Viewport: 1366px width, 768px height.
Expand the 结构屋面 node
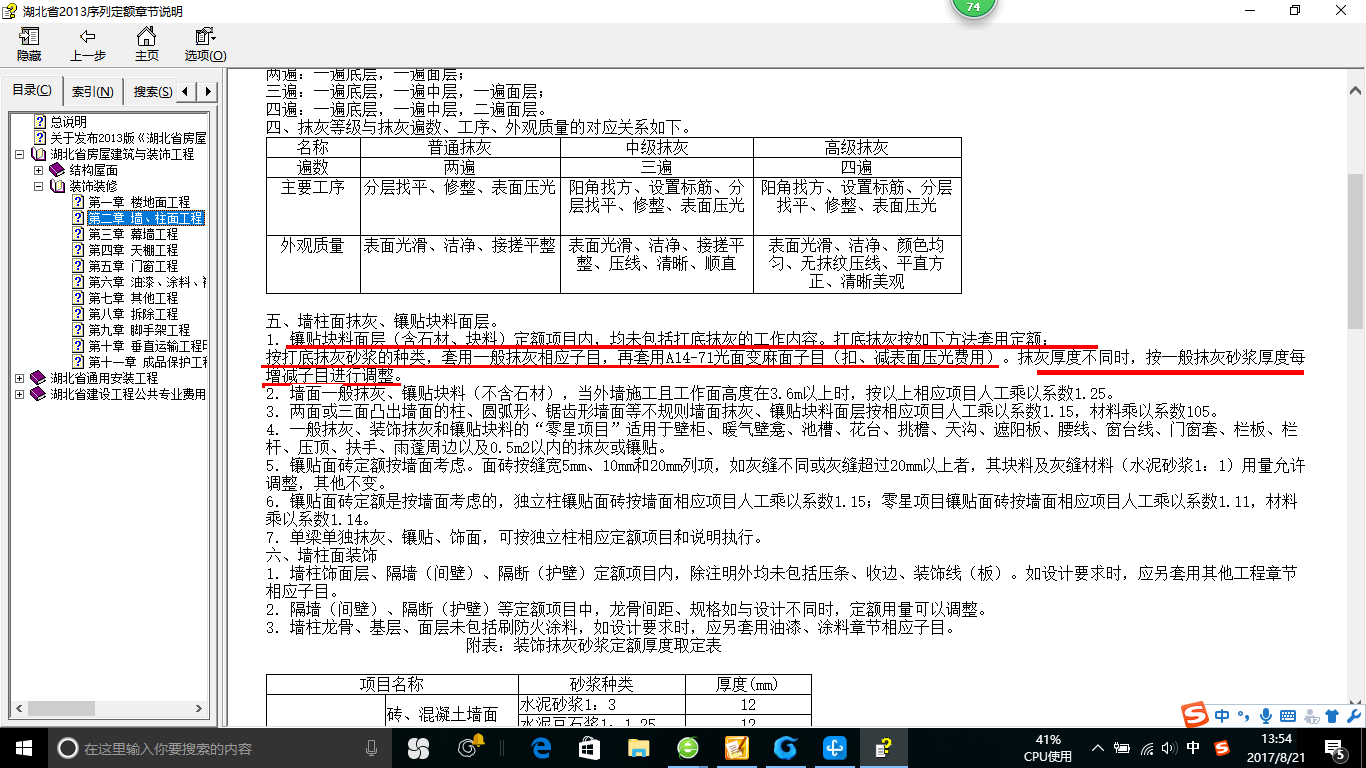coord(39,171)
